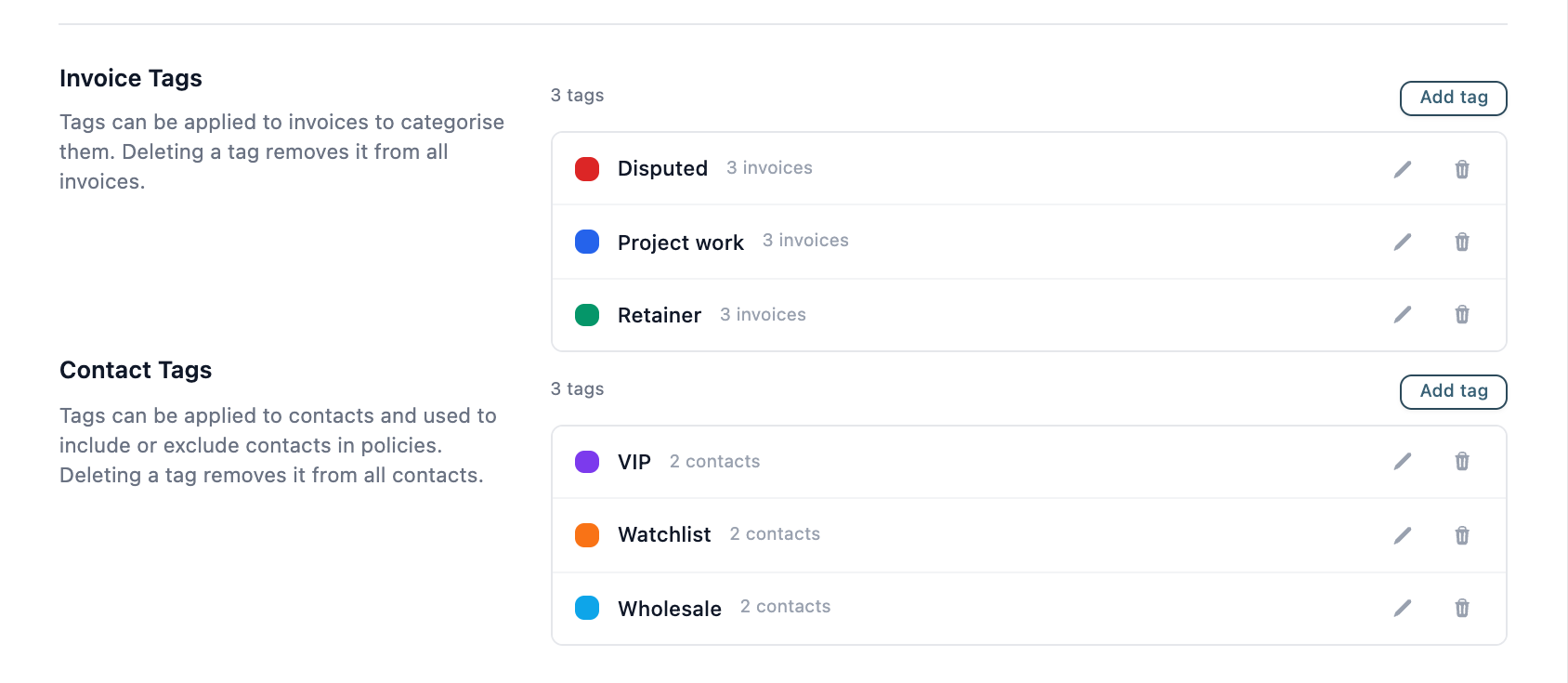
Task: Edit the VIP contact tag
Action: pyautogui.click(x=1403, y=461)
